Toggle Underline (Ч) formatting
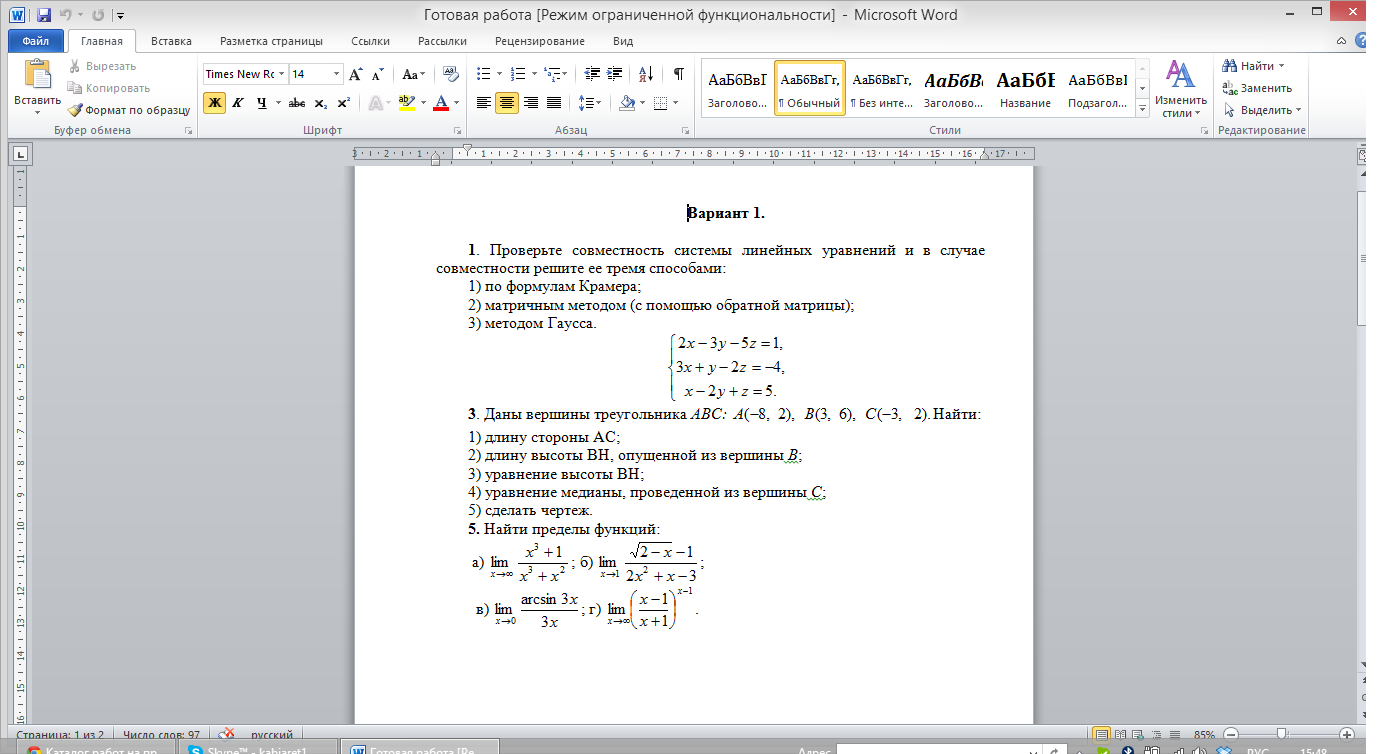The height and width of the screenshot is (754, 1382). pyautogui.click(x=261, y=102)
